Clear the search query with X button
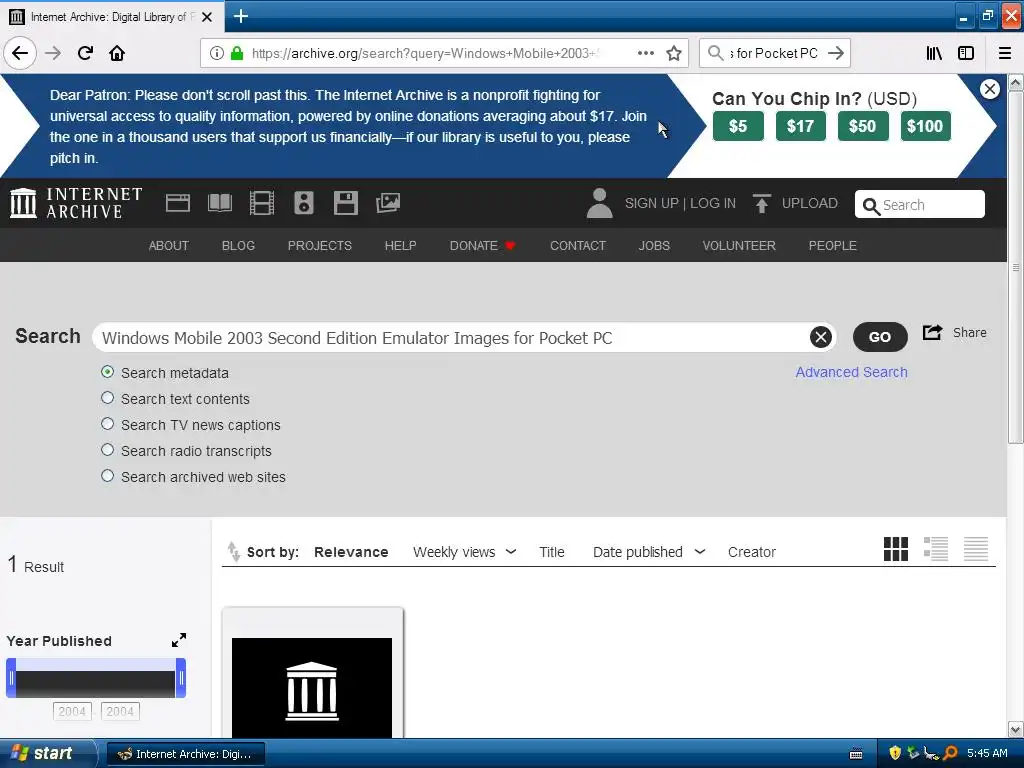 pos(821,337)
